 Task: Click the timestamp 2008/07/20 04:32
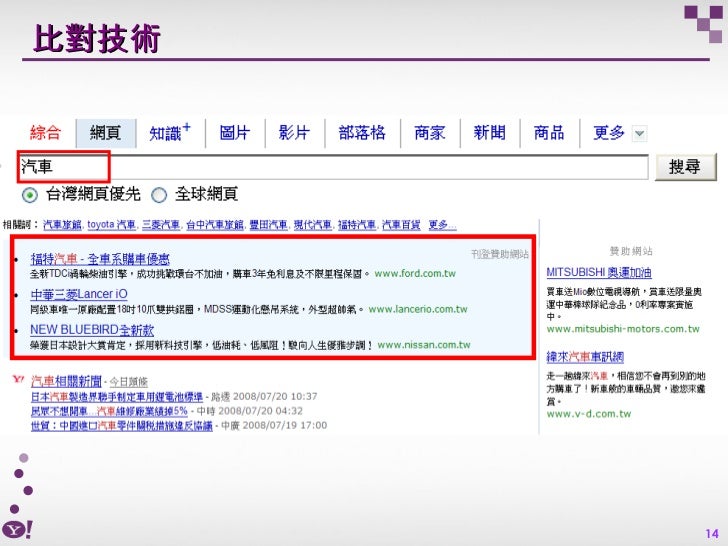pyautogui.click(x=260, y=411)
